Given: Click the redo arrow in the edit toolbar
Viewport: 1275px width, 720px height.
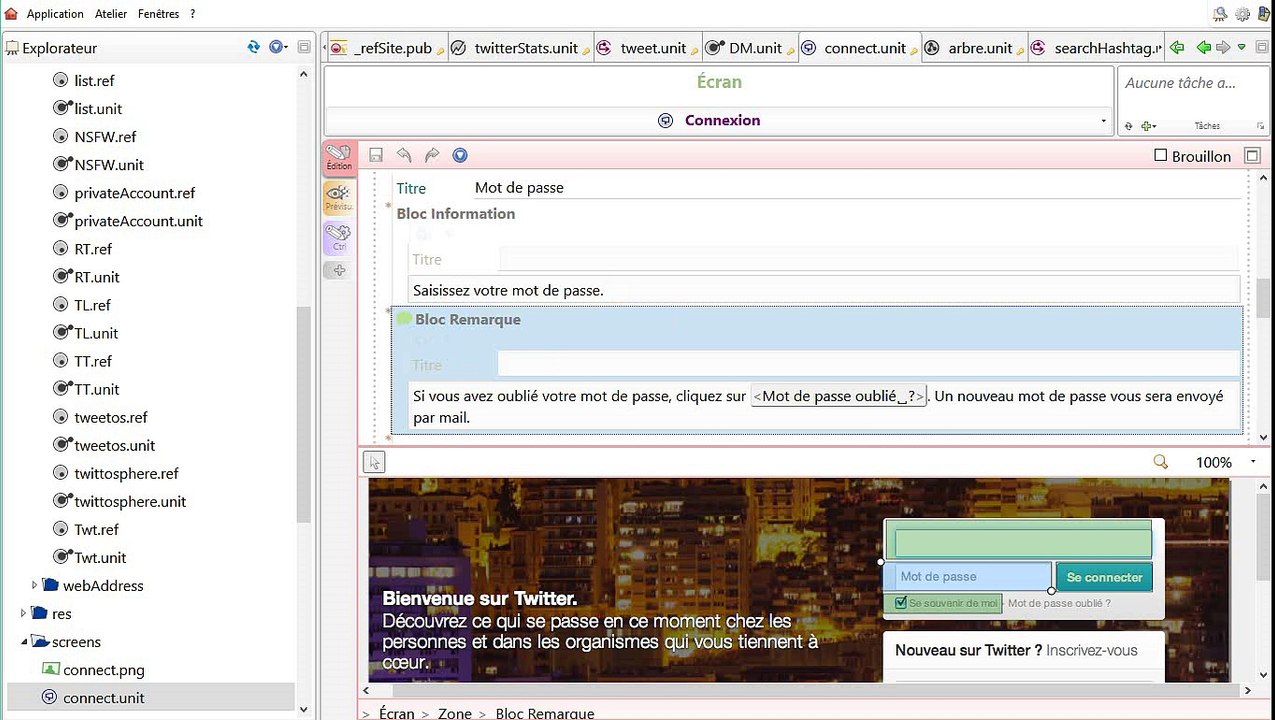Looking at the screenshot, I should [432, 155].
